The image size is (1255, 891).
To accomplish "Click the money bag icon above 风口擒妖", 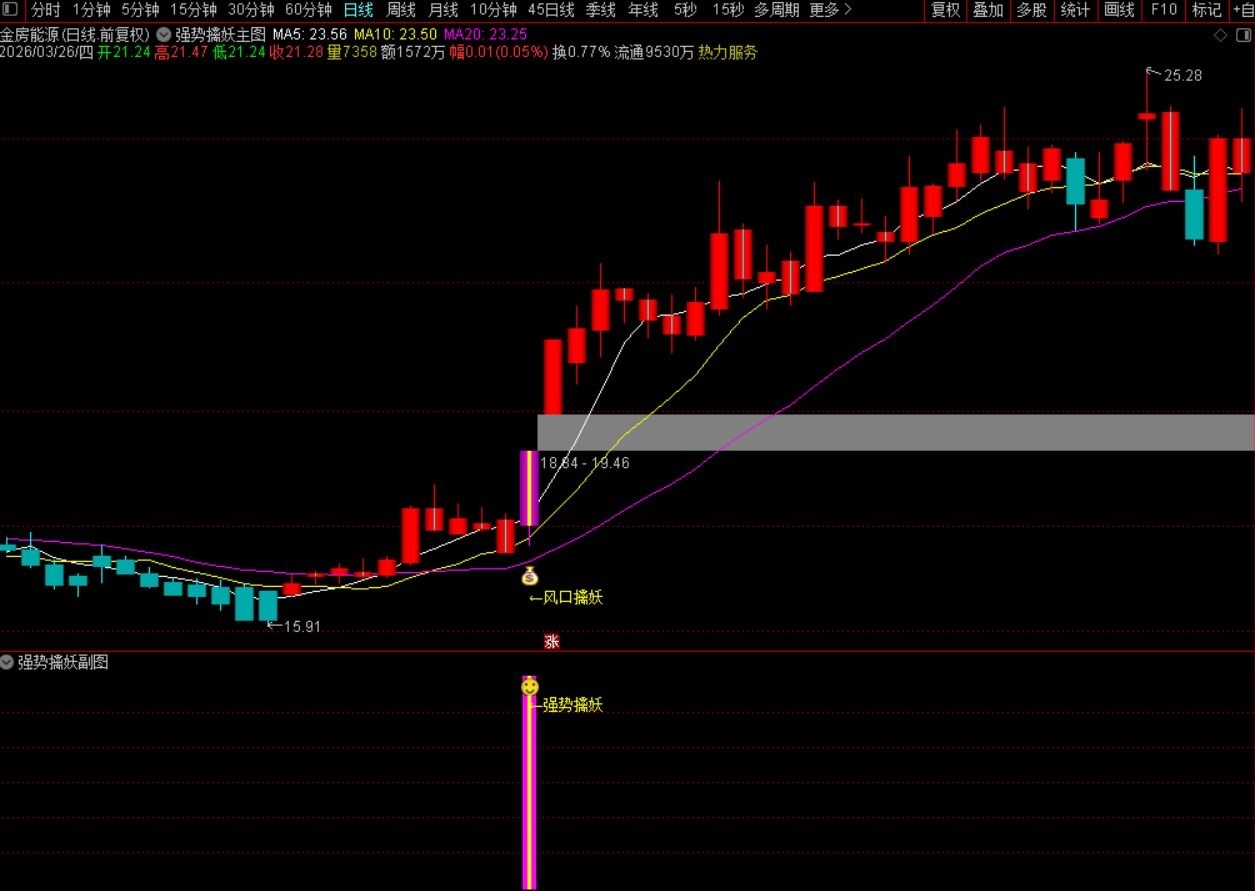I will pos(530,575).
